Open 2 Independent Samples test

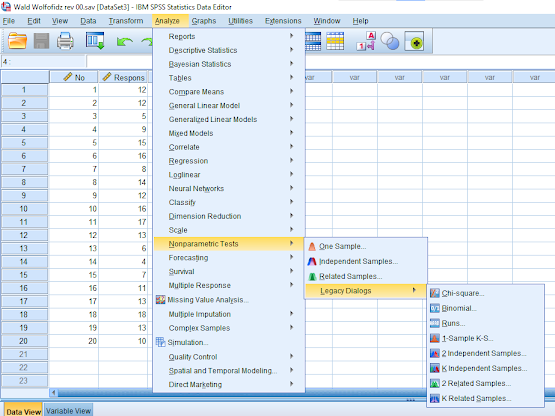(x=485, y=353)
